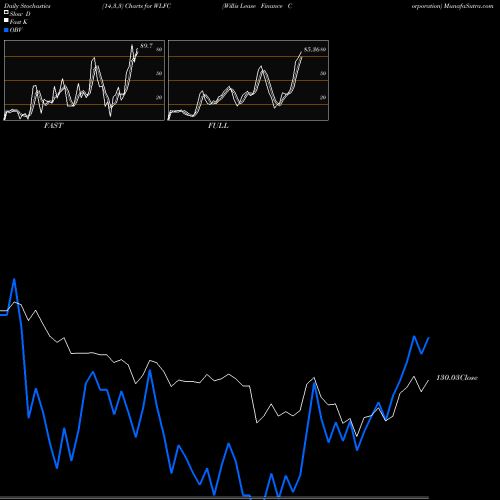Click the FULL label under chart
The height and width of the screenshot is (500, 500).
(218, 126)
